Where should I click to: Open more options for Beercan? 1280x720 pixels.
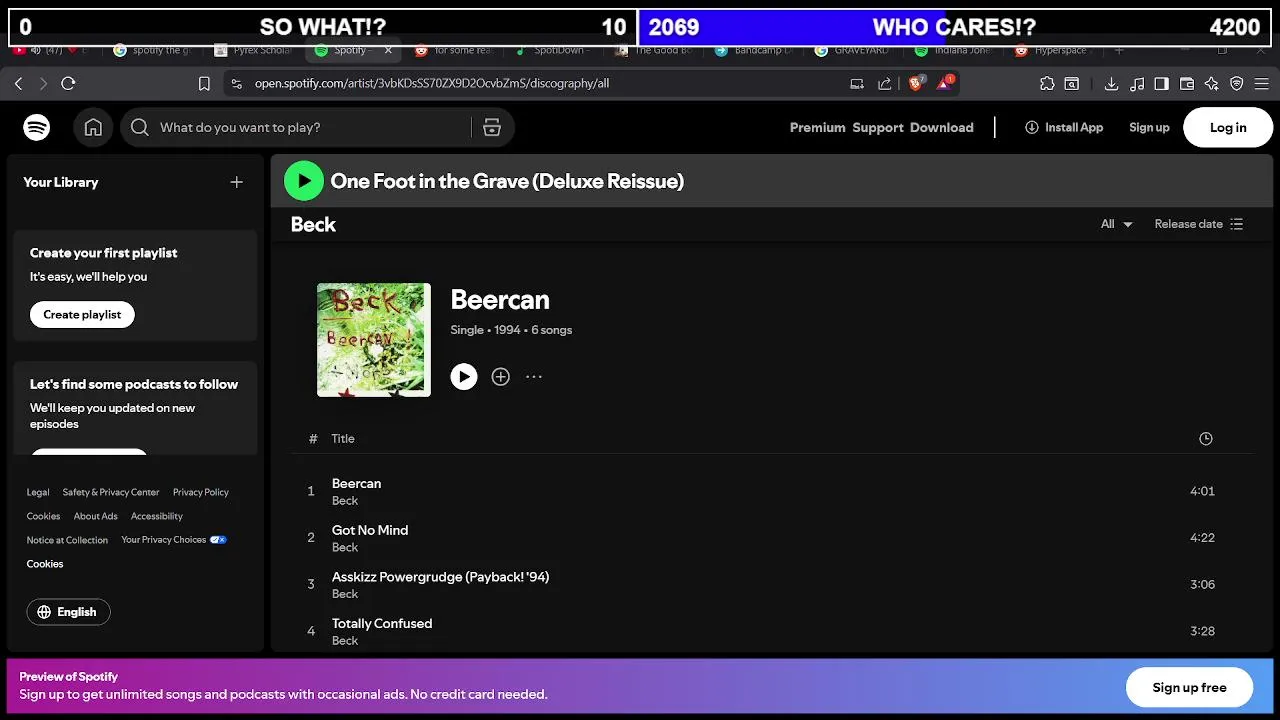tap(534, 376)
